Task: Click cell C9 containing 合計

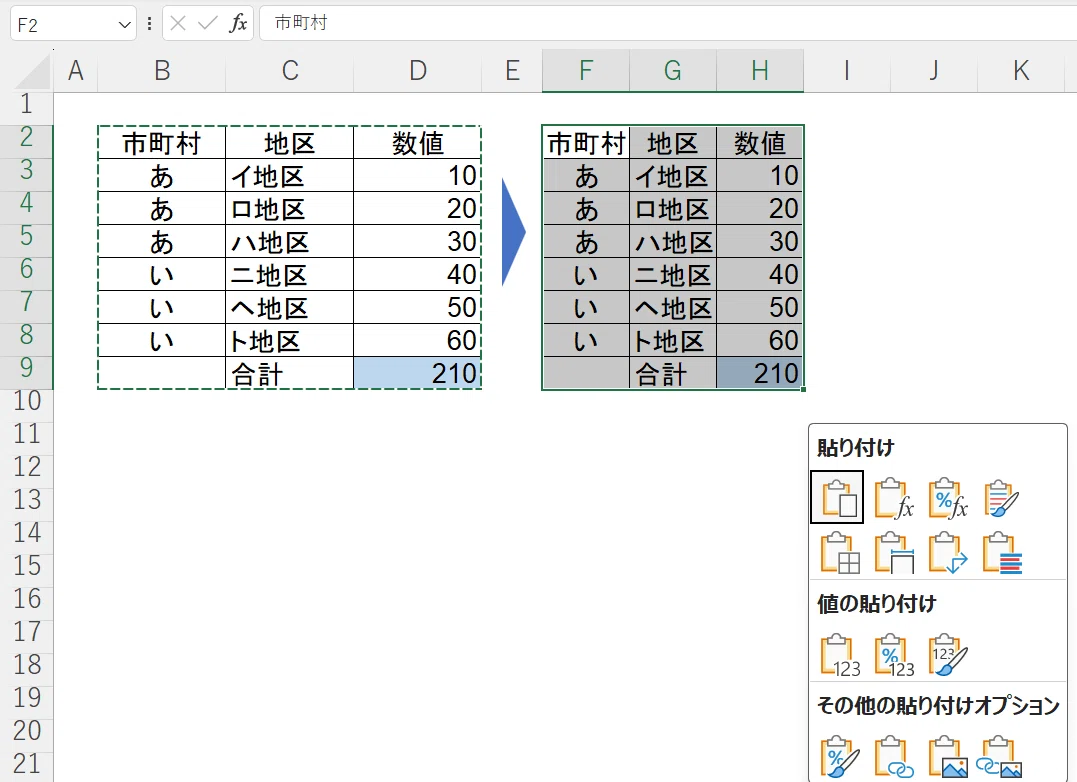Action: click(x=290, y=373)
